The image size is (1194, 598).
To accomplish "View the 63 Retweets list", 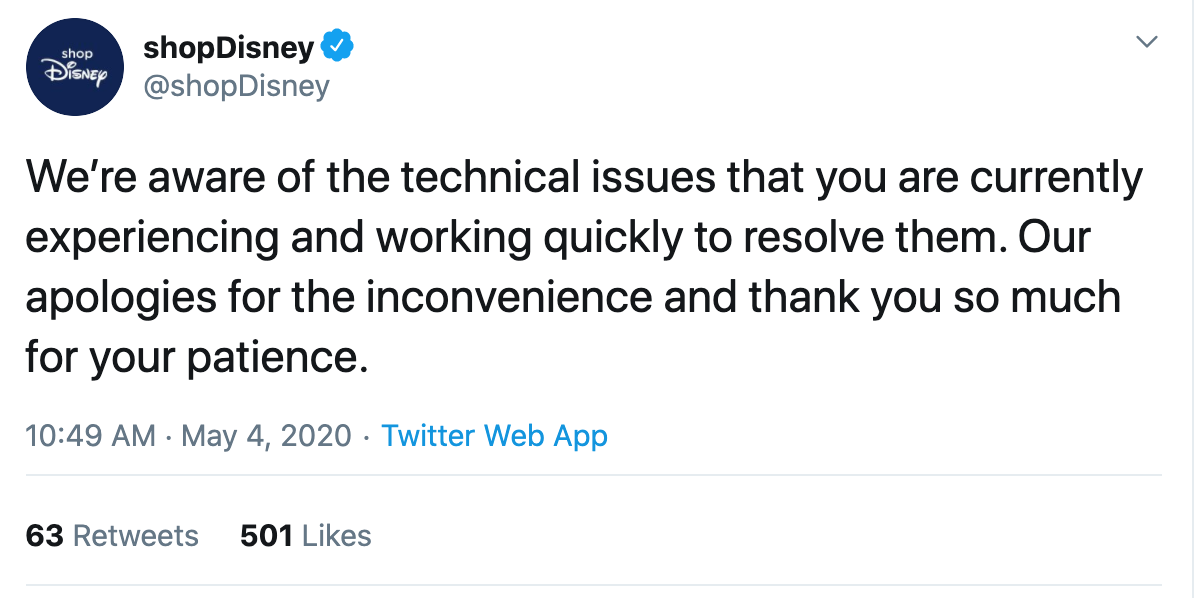I will 112,536.
